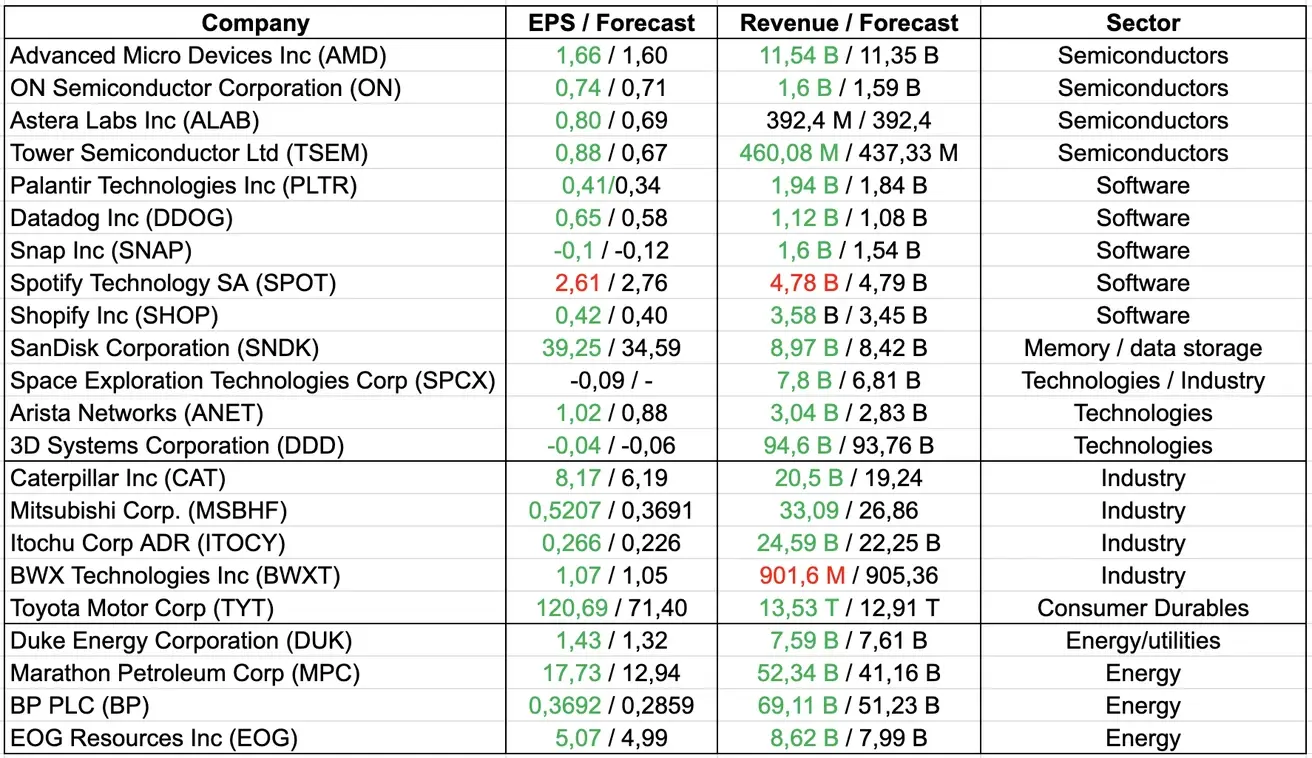Click Mitsubishi EPS 0,5207 / 0,3691
This screenshot has height=758, width=1312.
pyautogui.click(x=611, y=511)
